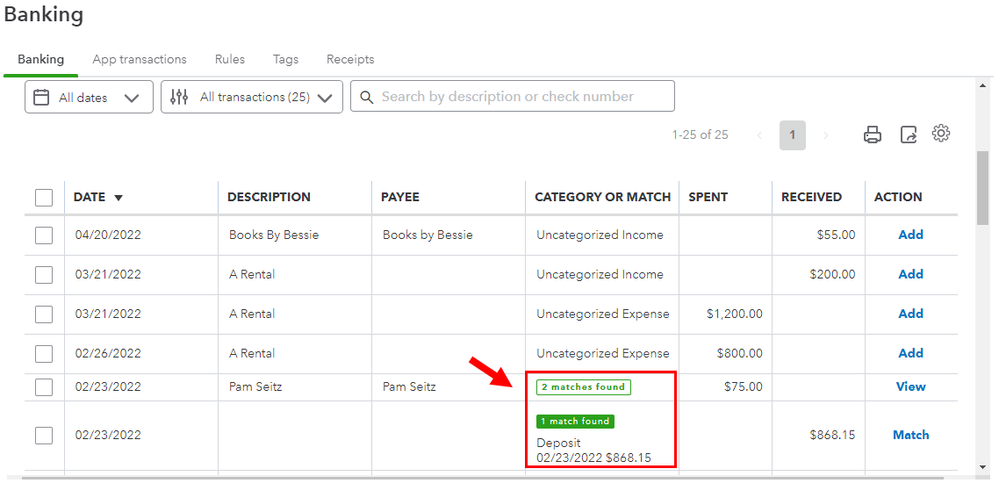The image size is (999, 492).
Task: Check the Books By Bessie row checkbox
Action: coord(44,235)
